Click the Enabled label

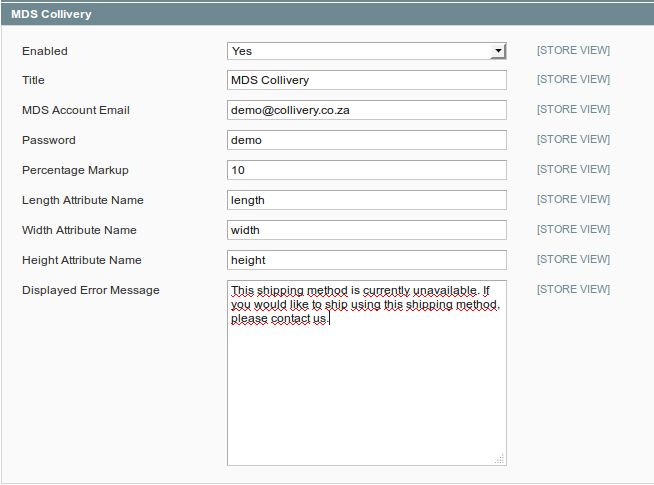(x=45, y=51)
